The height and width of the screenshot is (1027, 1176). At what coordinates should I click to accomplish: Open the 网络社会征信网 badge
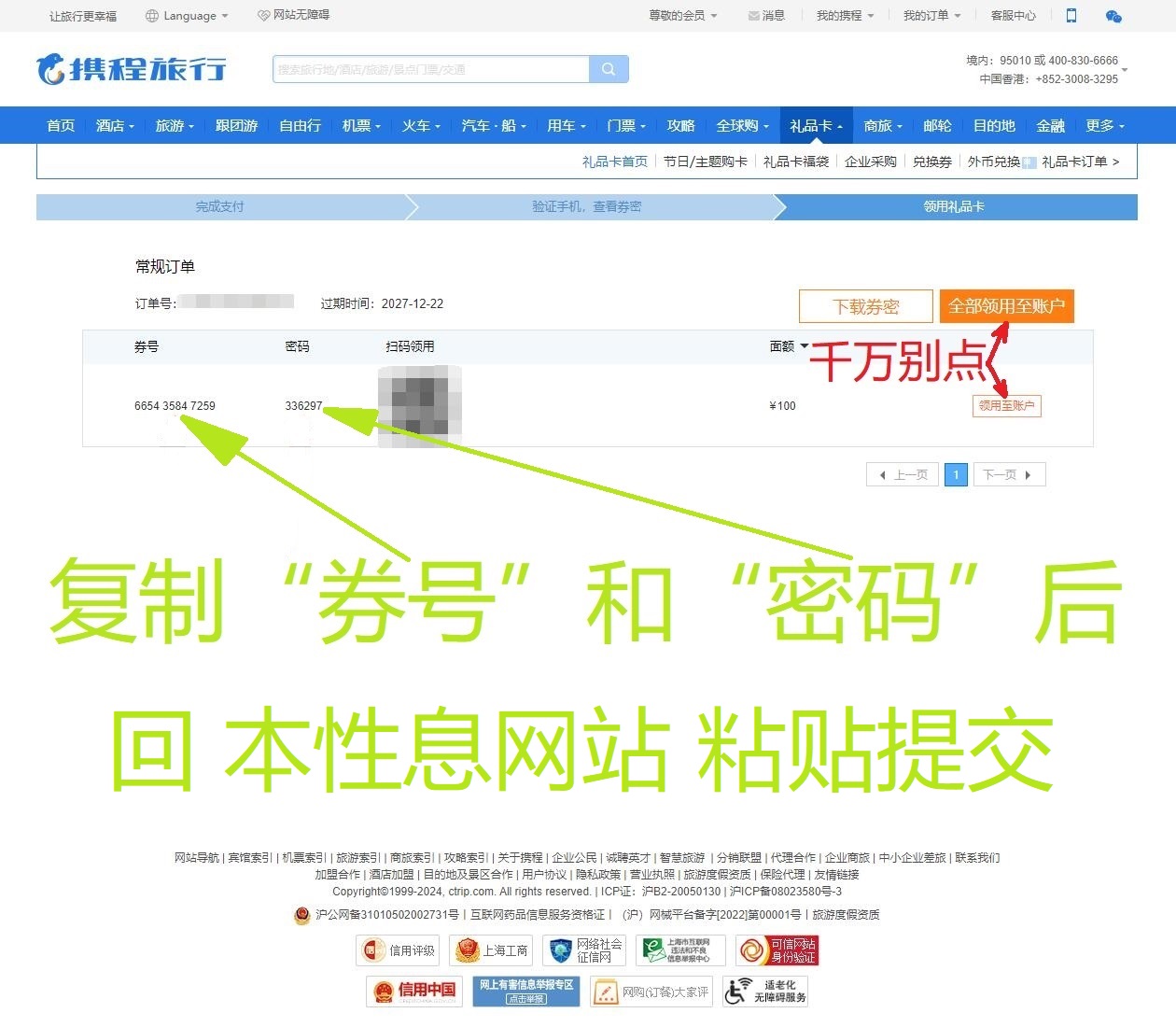pyautogui.click(x=584, y=950)
